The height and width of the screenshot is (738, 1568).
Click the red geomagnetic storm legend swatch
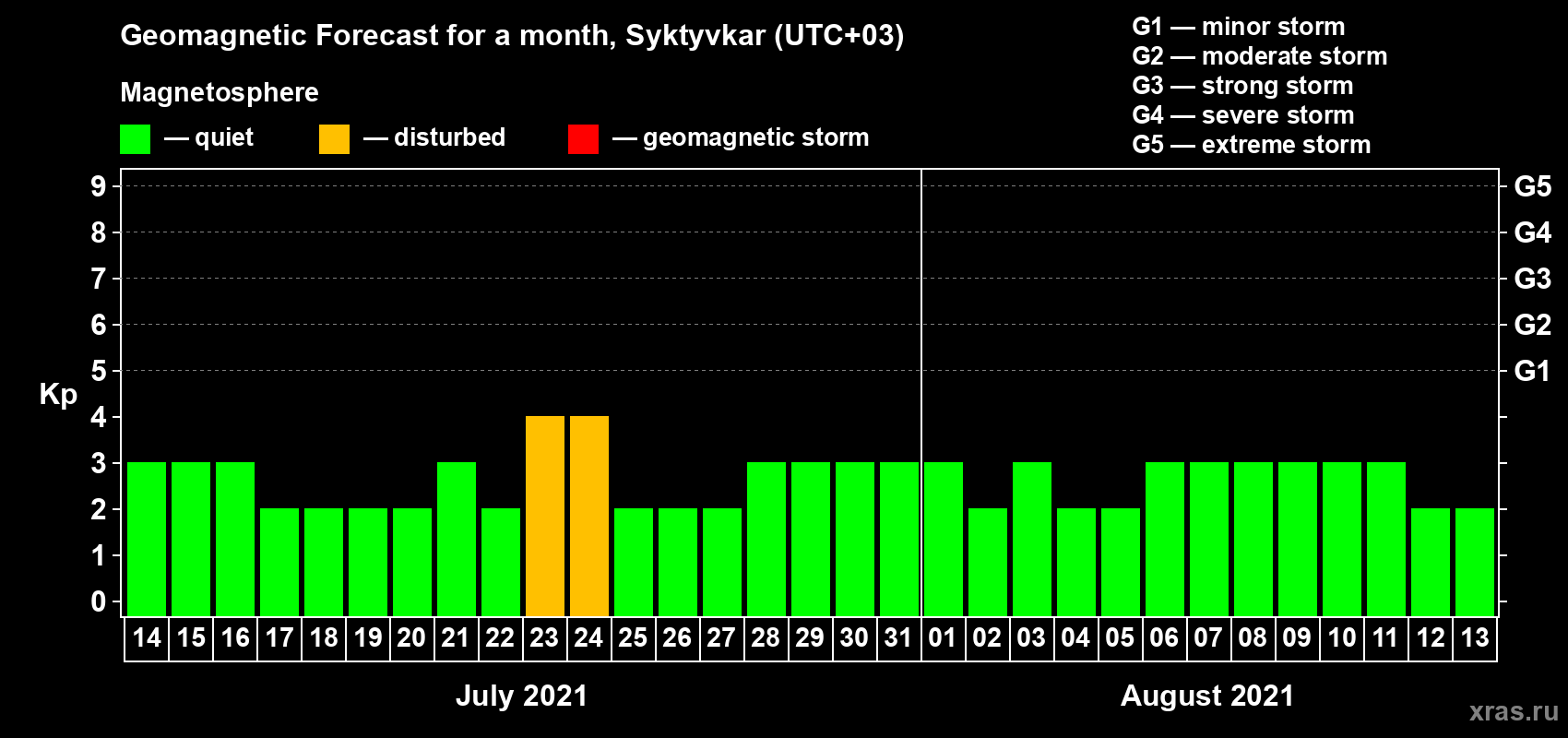[x=583, y=139]
